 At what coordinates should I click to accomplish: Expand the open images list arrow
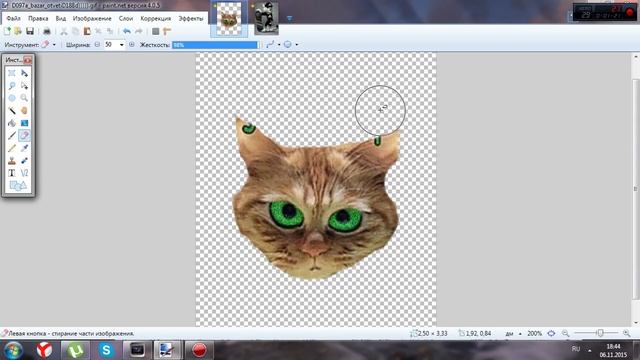coord(289,18)
